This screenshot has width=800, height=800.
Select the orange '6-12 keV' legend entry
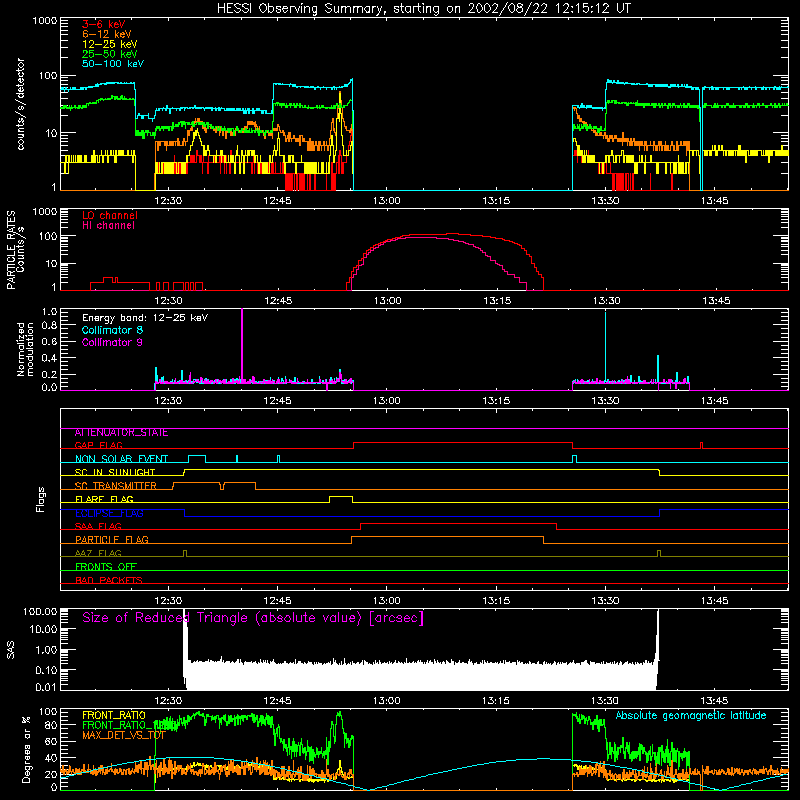pos(107,34)
